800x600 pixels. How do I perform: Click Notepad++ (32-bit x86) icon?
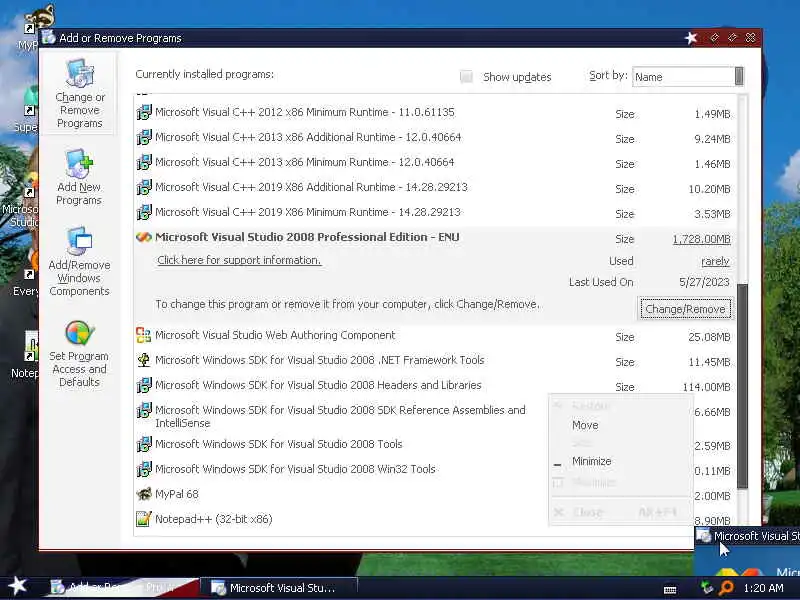click(x=144, y=519)
